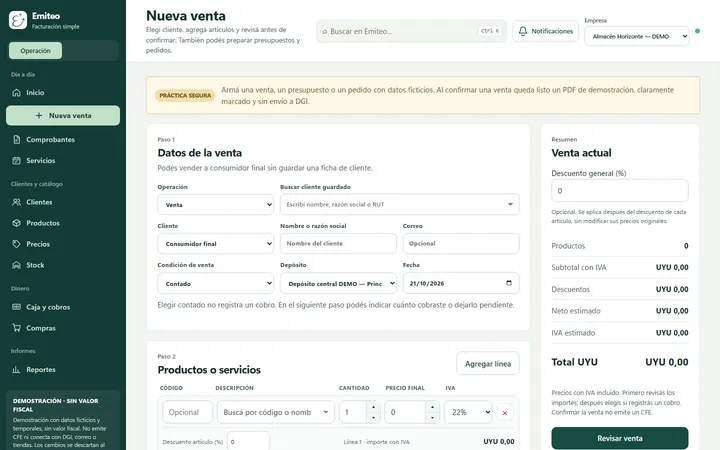Screen dimensions: 720x450
Task: Click the Código optional field
Action: click(187, 412)
